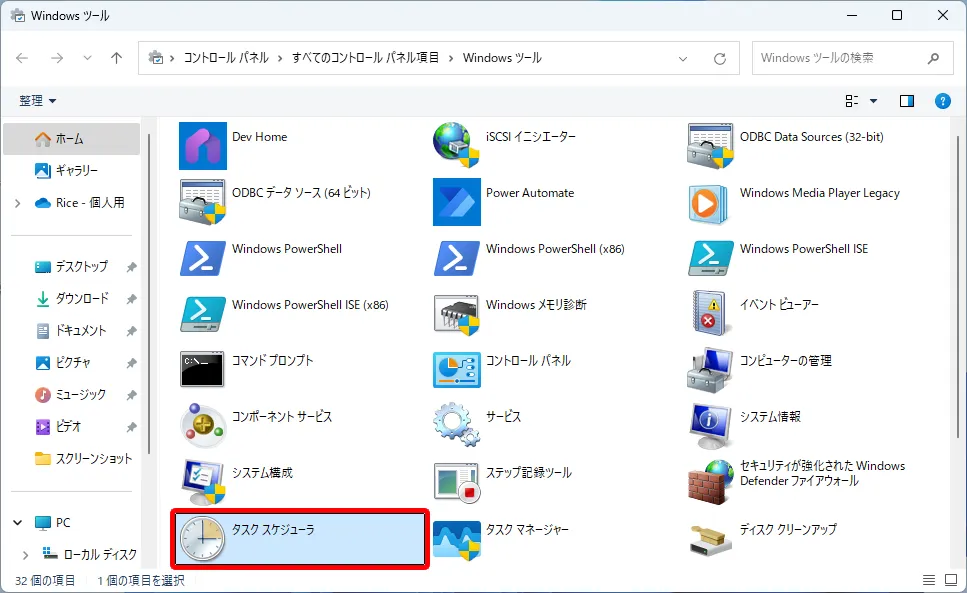The image size is (967, 593).
Task: Select Windows PowerShell ISE (x86) icon
Action: tap(203, 314)
